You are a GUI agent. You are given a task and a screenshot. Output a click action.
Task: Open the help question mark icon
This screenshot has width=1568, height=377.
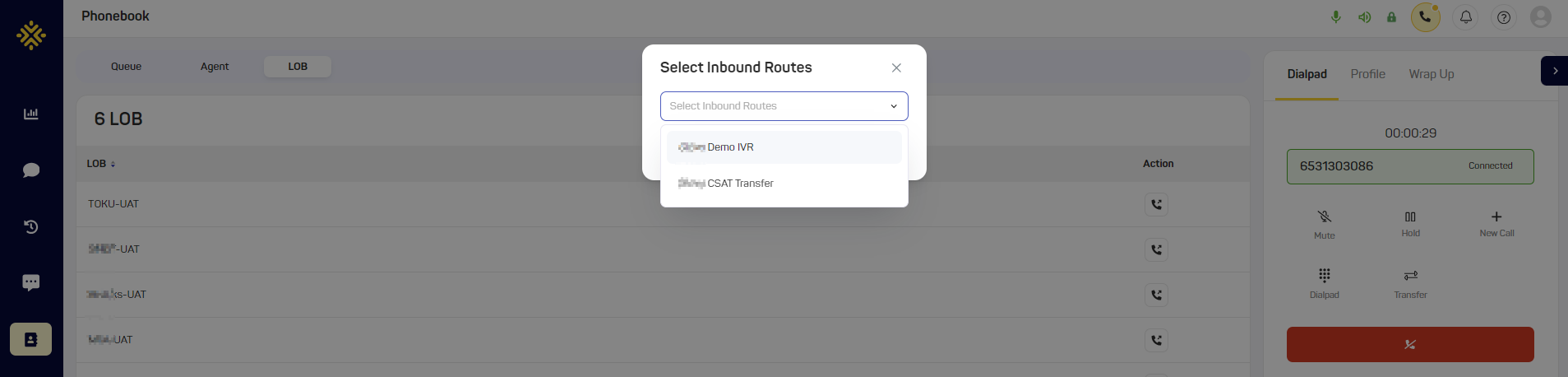(1504, 17)
